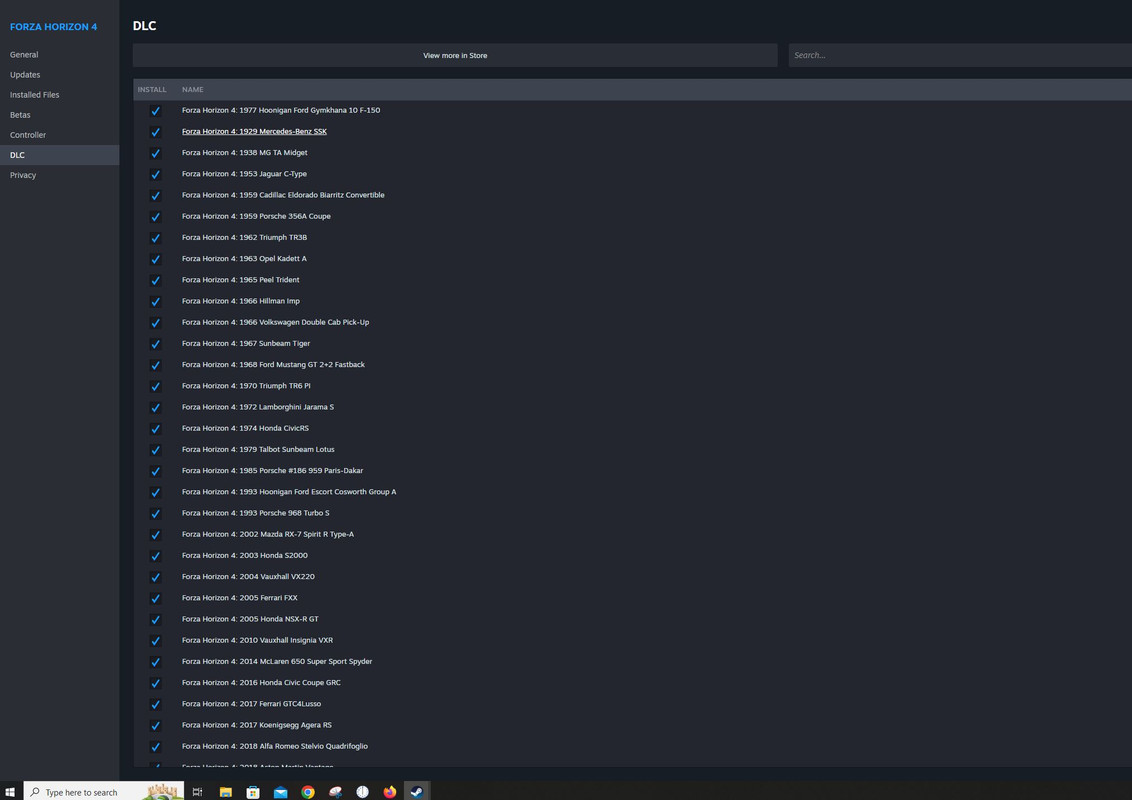
Task: Disable 1959 Cadillac Eldorado Biarritz Convertible DLC
Action: click(x=155, y=196)
